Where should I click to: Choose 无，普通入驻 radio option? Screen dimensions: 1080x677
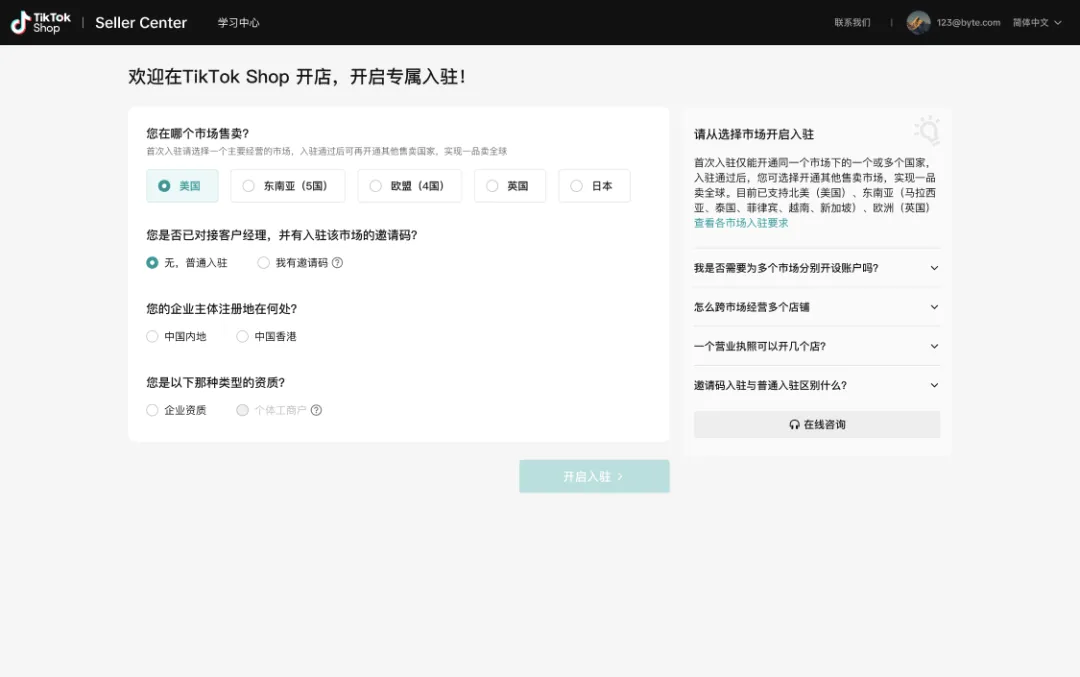coord(187,262)
